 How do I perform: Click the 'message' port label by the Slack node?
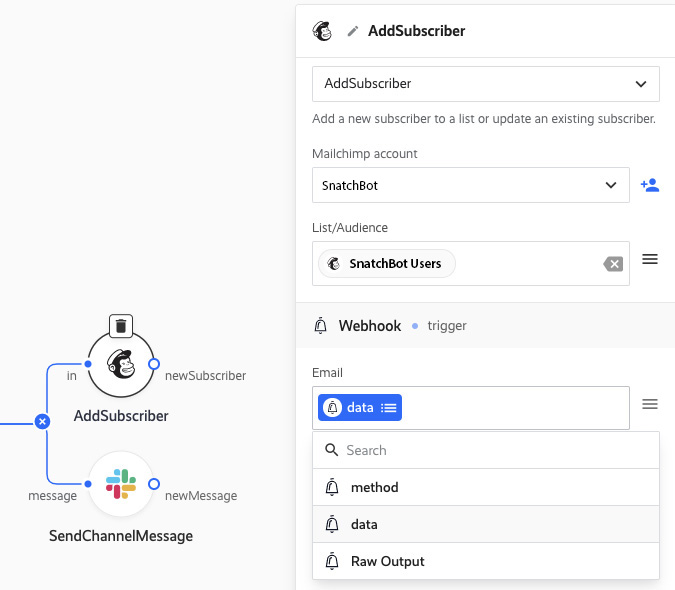[x=53, y=496]
